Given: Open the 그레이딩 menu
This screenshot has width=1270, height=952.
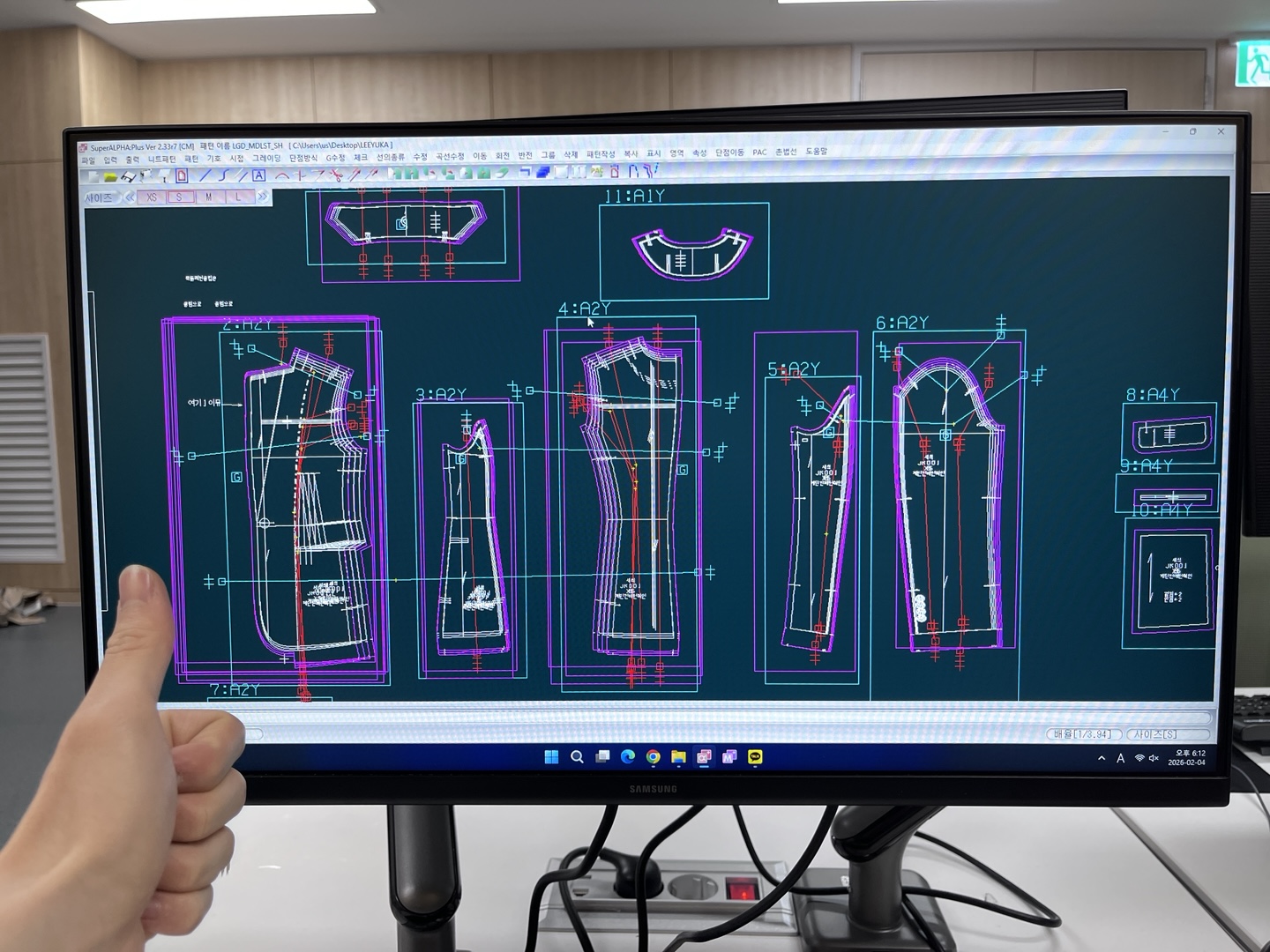Looking at the screenshot, I should [266, 159].
